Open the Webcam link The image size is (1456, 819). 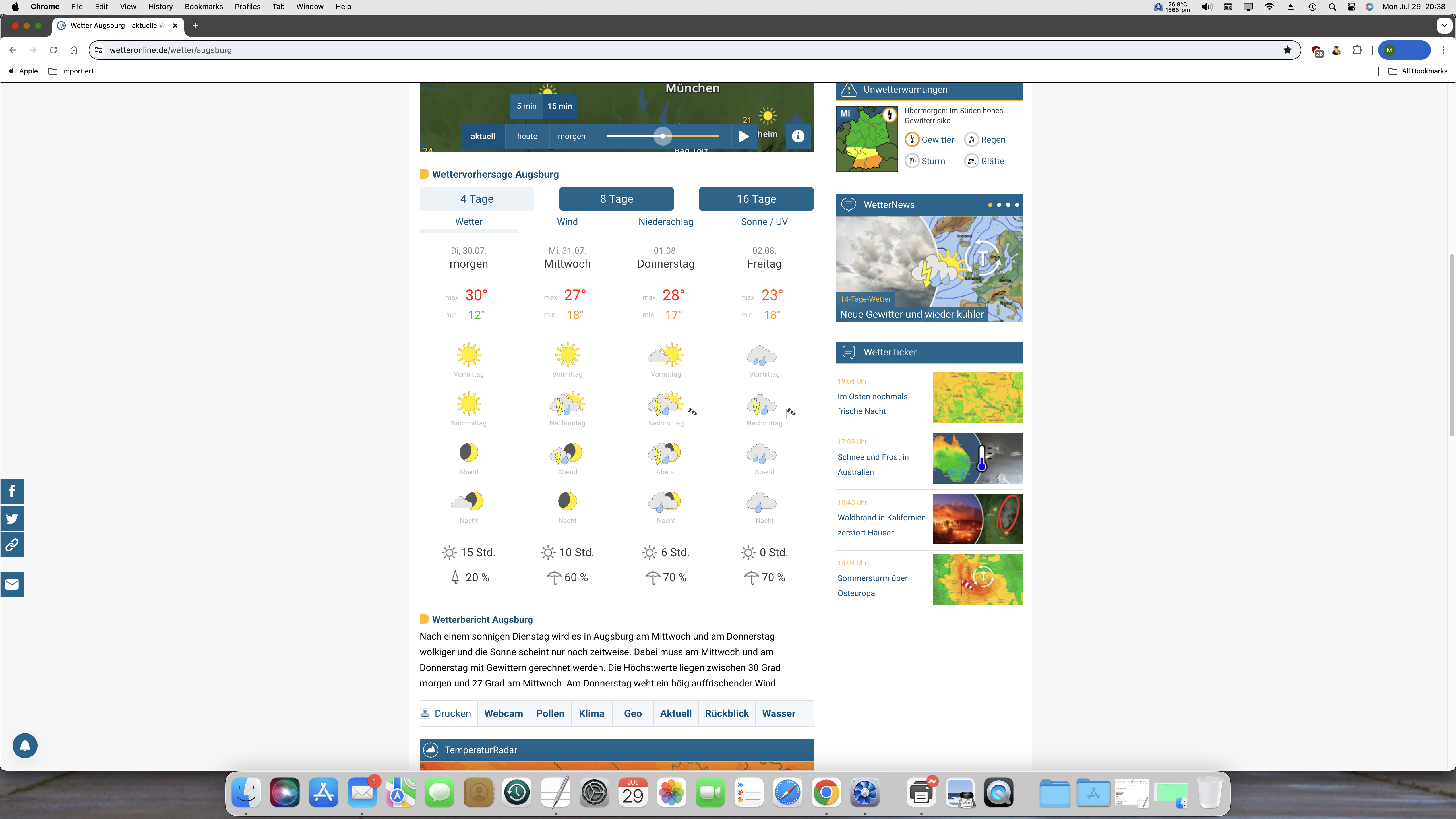(x=503, y=713)
